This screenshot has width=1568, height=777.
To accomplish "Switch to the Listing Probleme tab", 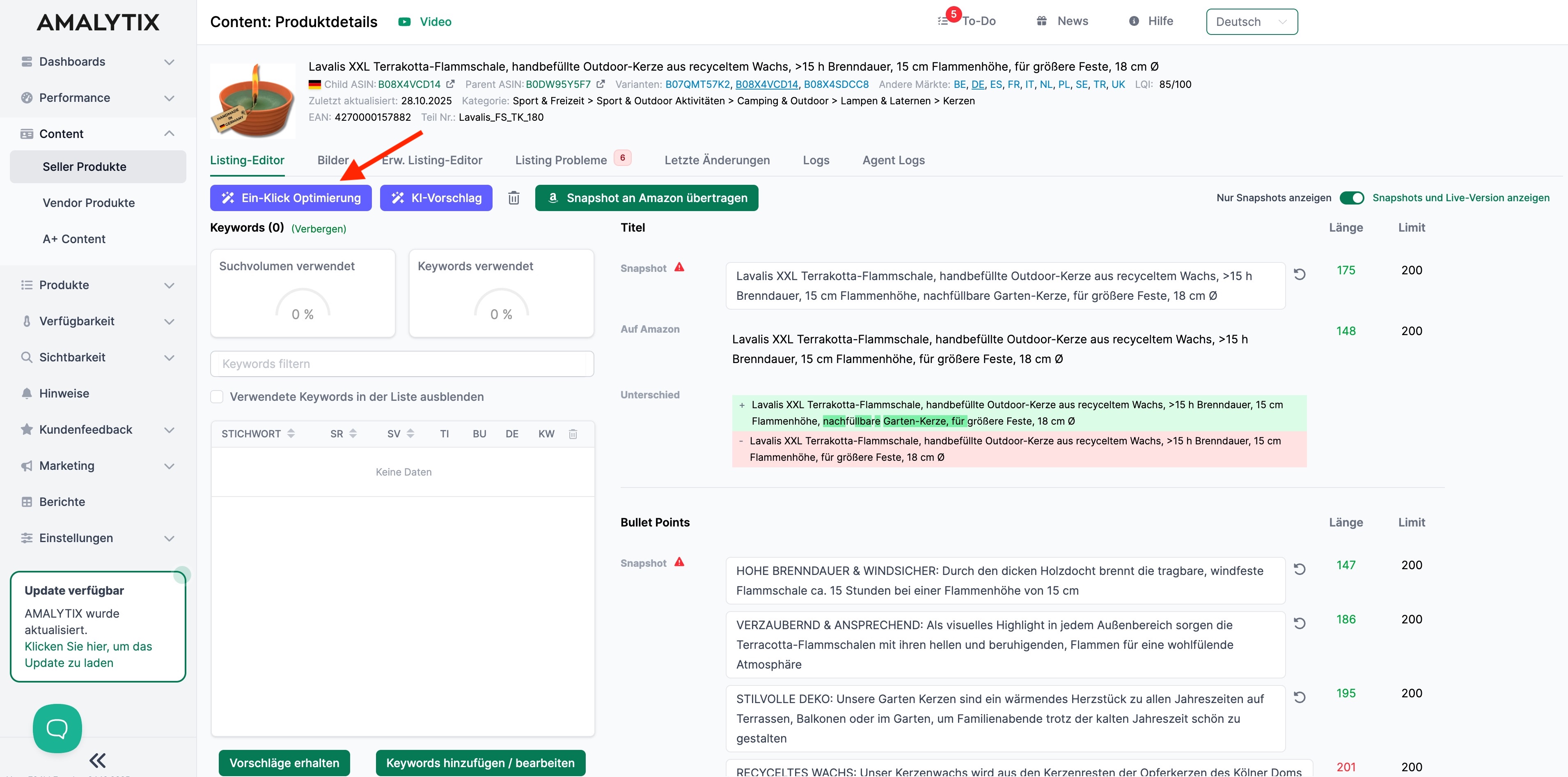I will 561,160.
